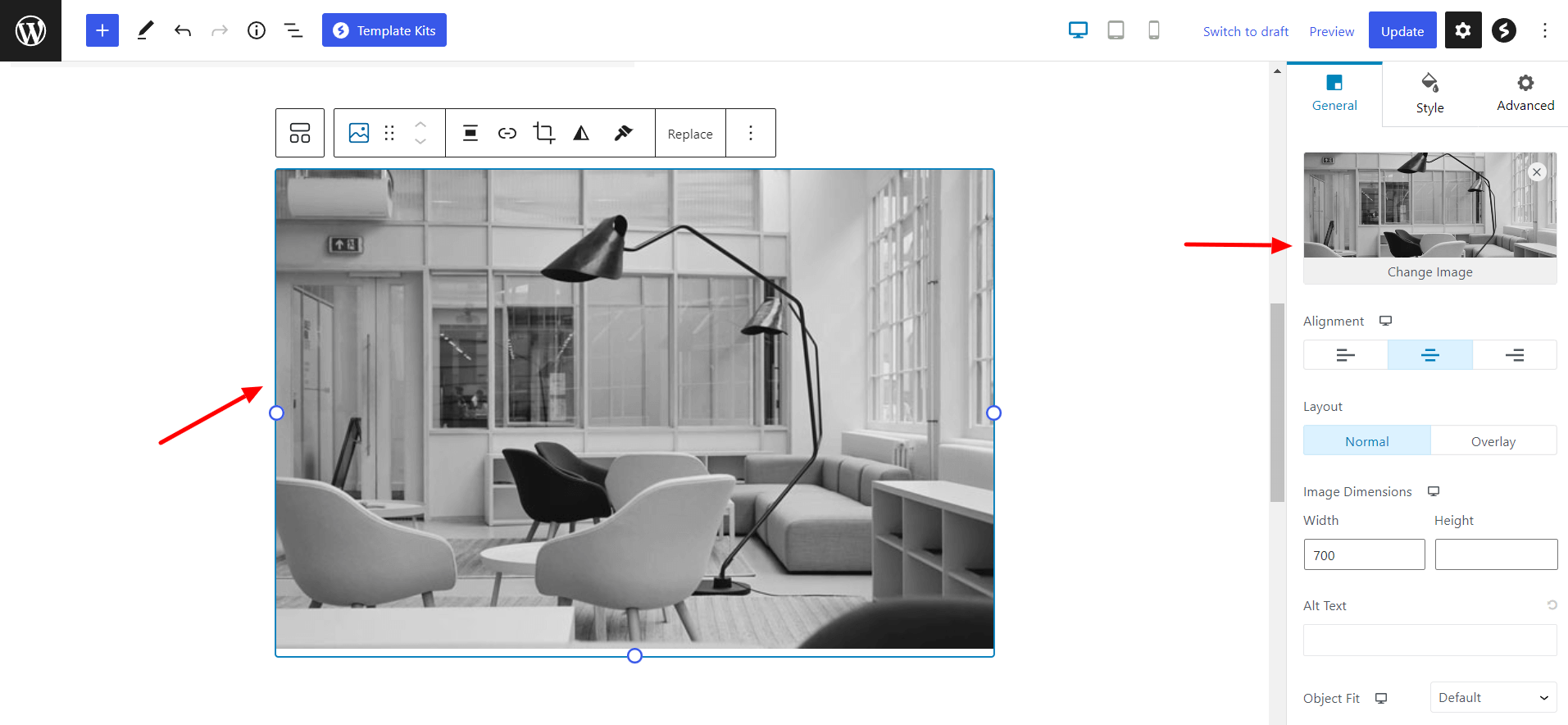Open the editor options menu
The width and height of the screenshot is (1568, 725).
click(1544, 30)
